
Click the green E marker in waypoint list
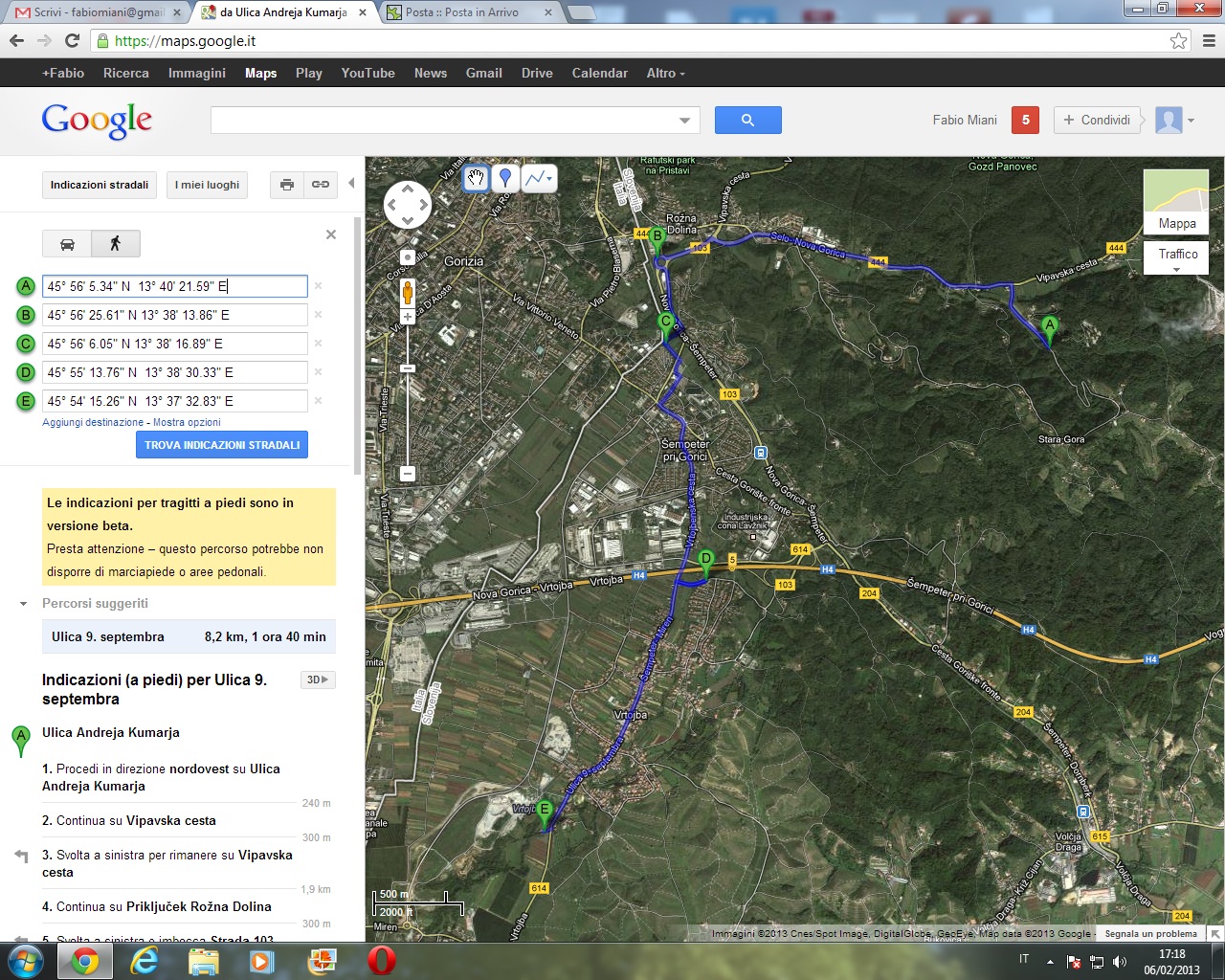click(26, 401)
